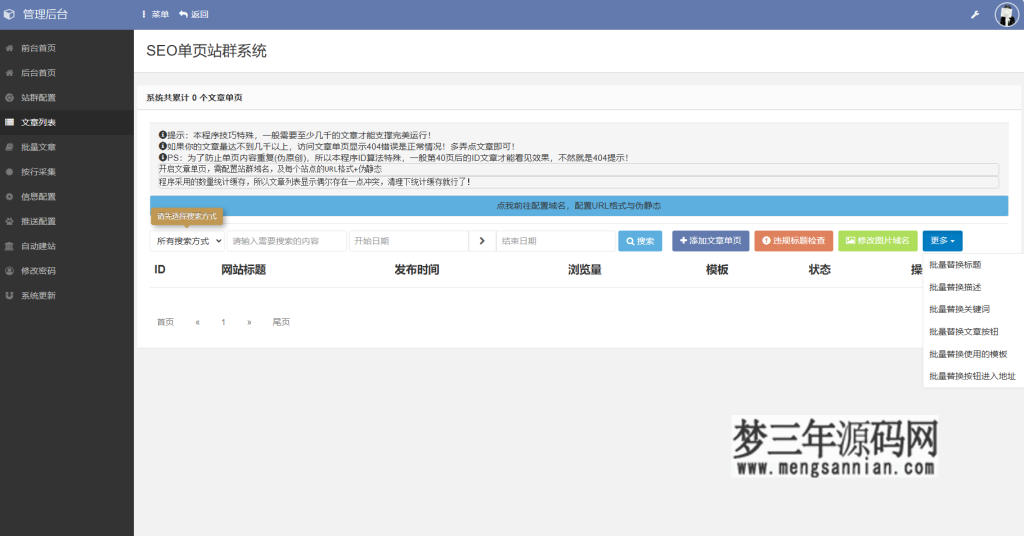Click the home icon beside 前台首页

coord(9,48)
